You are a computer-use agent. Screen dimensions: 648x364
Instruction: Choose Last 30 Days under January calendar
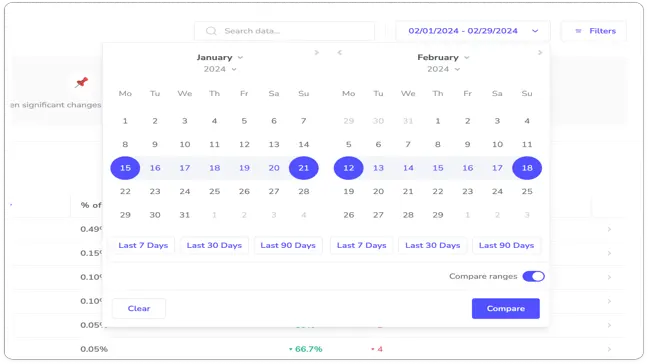pyautogui.click(x=214, y=245)
